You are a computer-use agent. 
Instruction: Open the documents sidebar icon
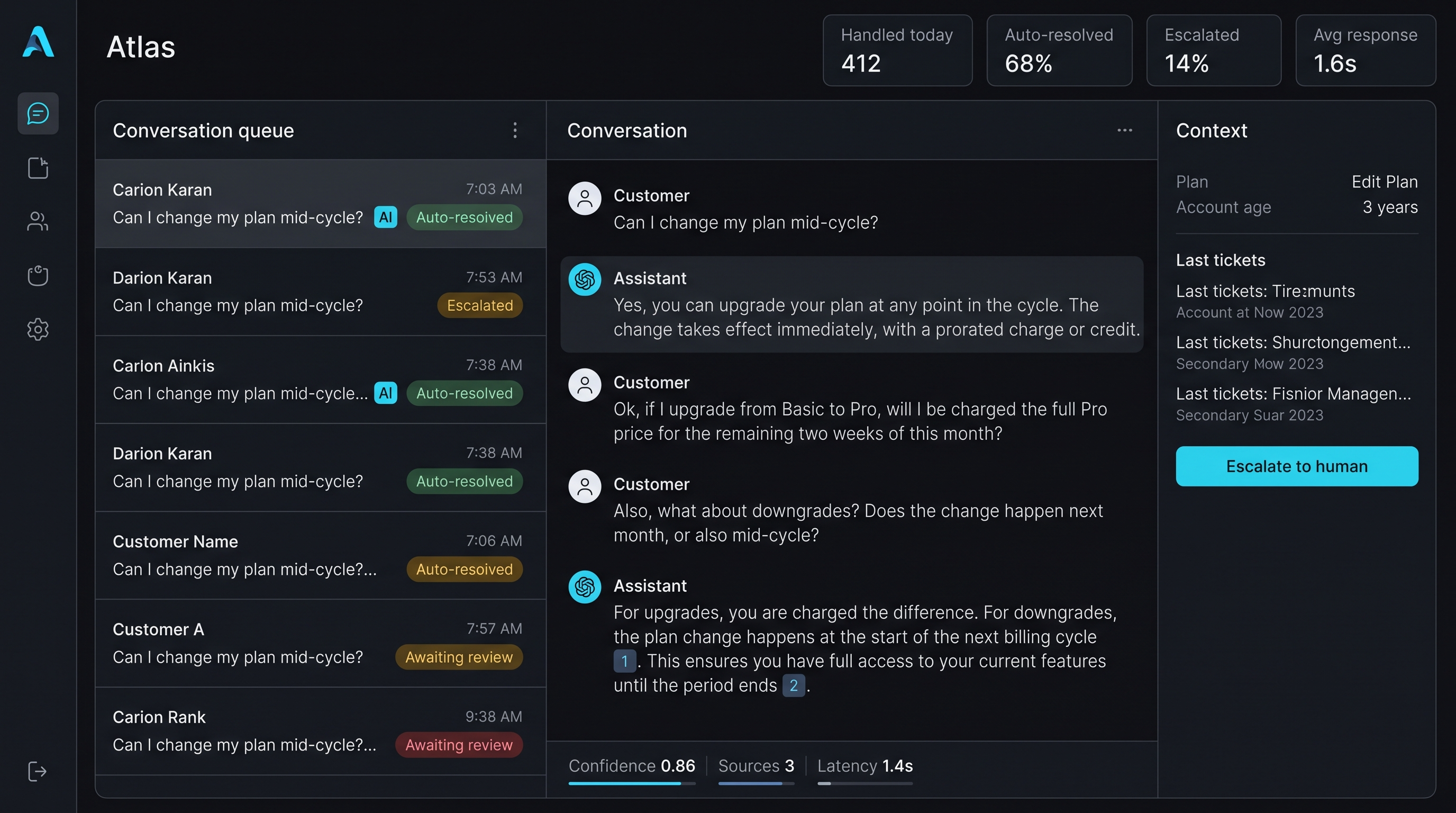click(38, 168)
